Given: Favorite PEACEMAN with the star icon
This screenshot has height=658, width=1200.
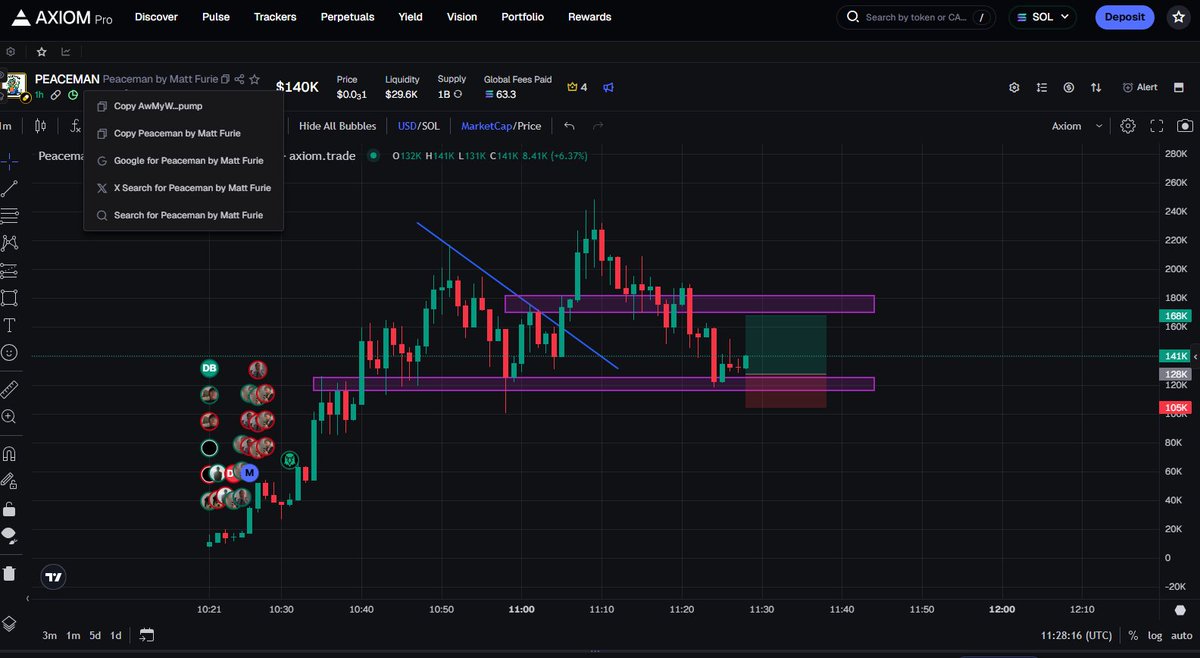Looking at the screenshot, I should tap(255, 79).
